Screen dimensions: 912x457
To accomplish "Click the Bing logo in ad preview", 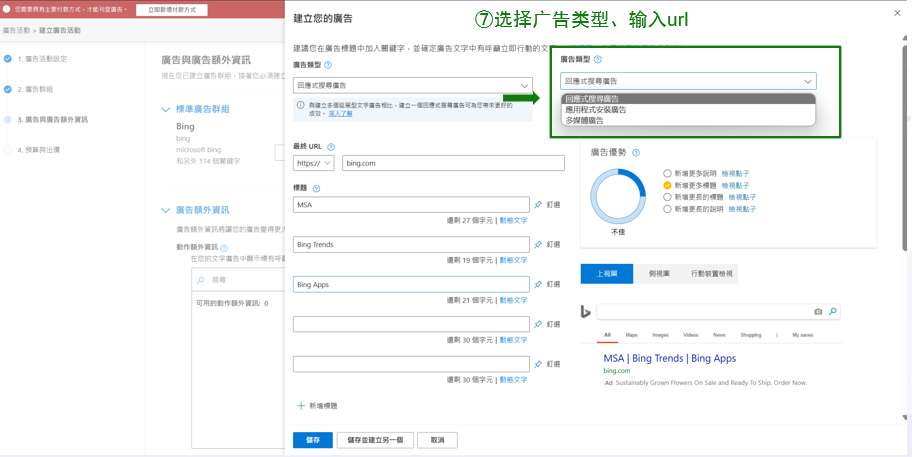I will 585,312.
